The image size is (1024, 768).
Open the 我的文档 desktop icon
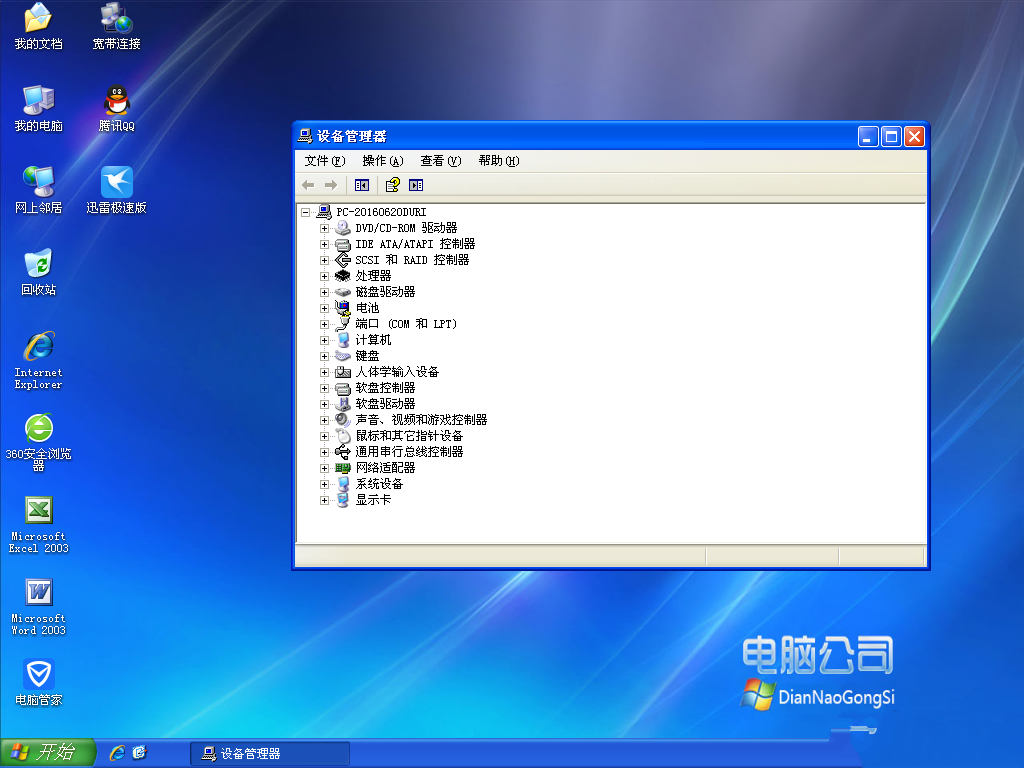pos(39,26)
